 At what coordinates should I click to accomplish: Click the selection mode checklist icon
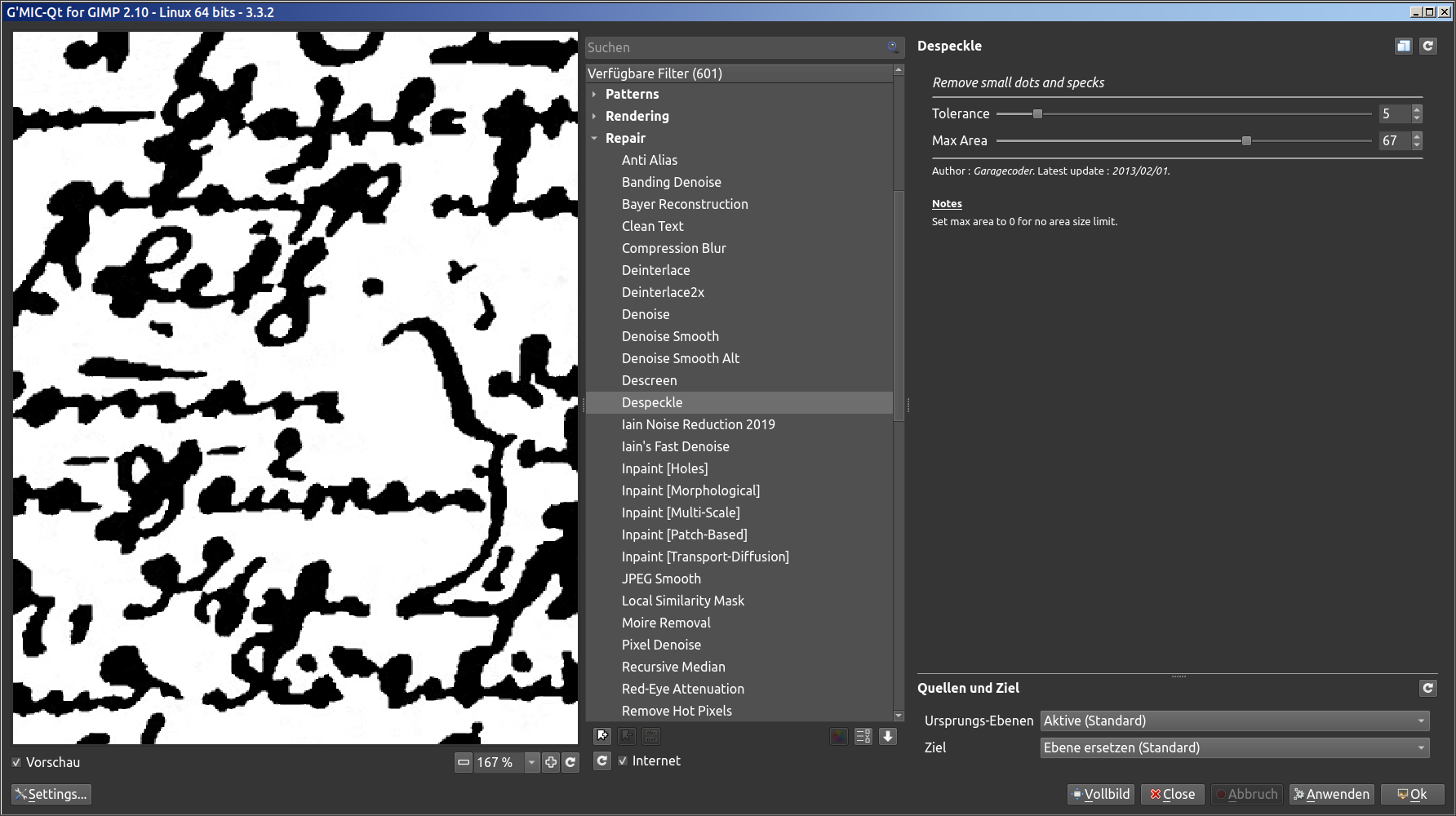[863, 736]
